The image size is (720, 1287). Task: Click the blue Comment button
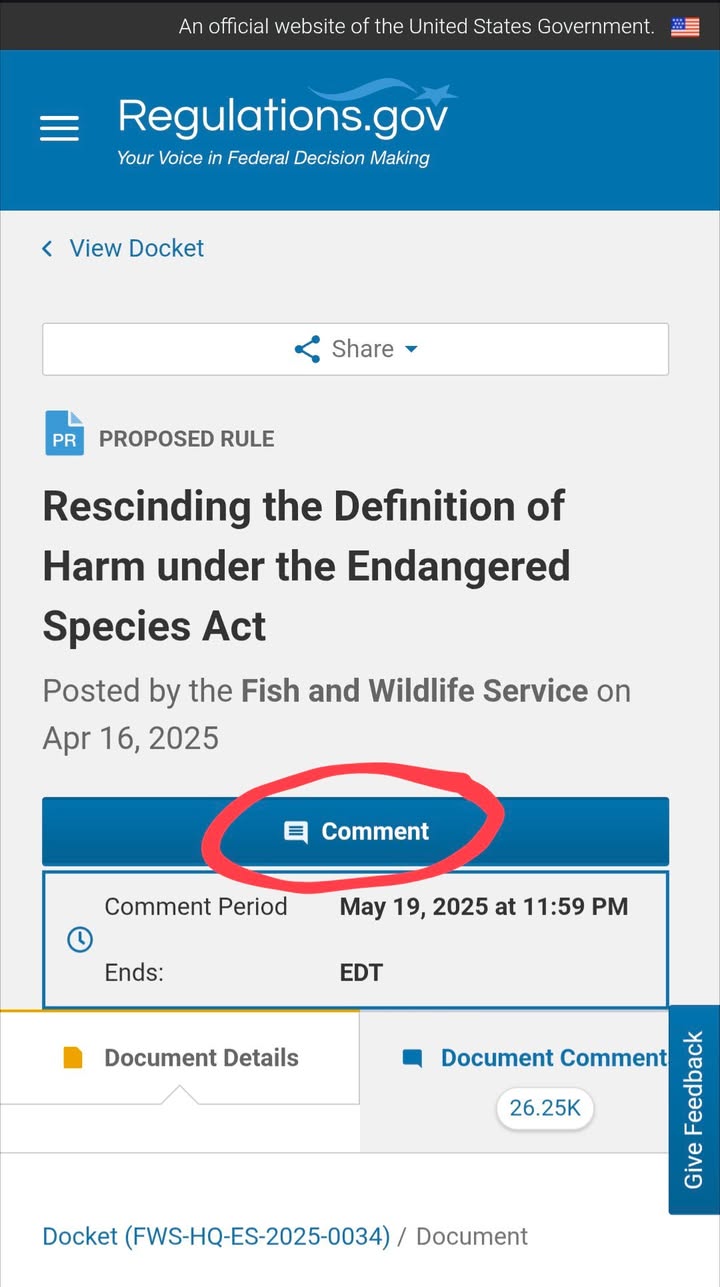coord(355,832)
